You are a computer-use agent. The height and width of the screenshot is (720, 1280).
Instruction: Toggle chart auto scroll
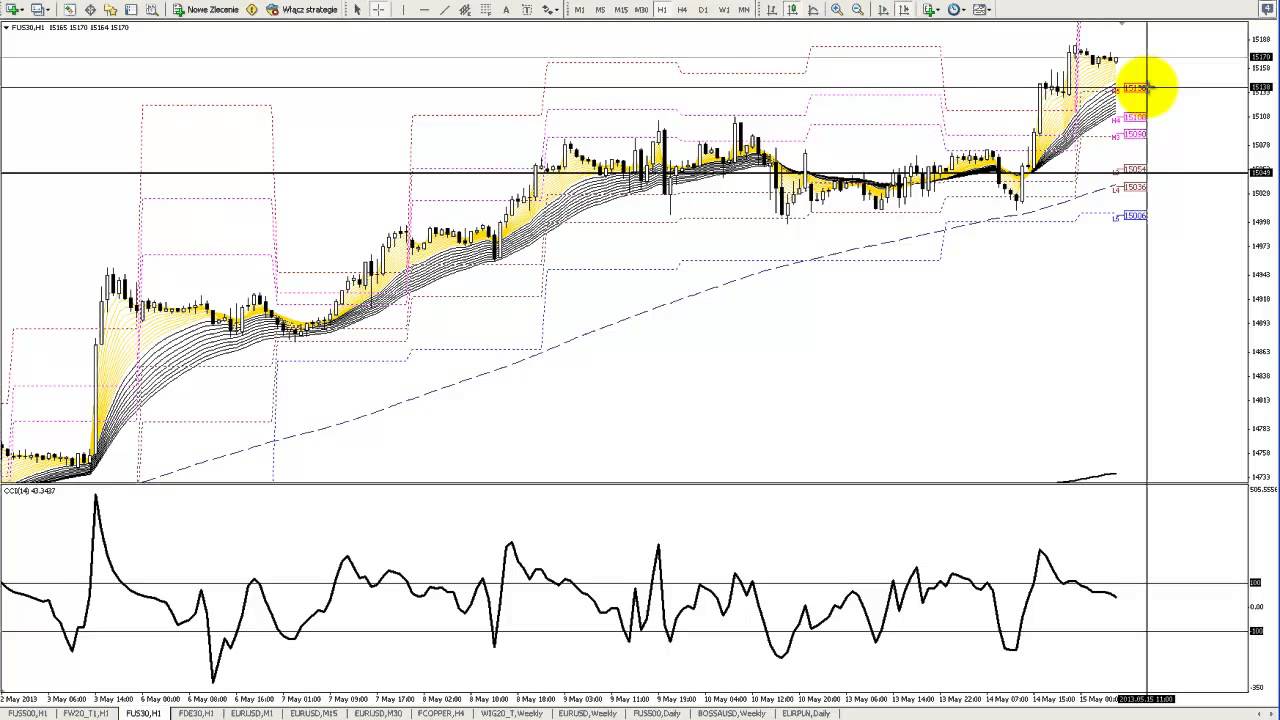click(883, 9)
